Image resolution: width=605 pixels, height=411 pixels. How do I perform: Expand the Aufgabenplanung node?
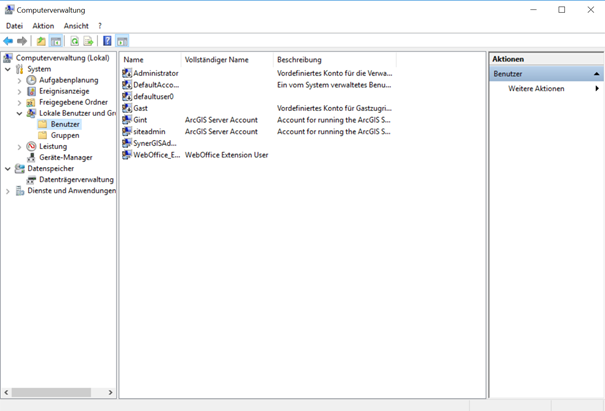19,81
